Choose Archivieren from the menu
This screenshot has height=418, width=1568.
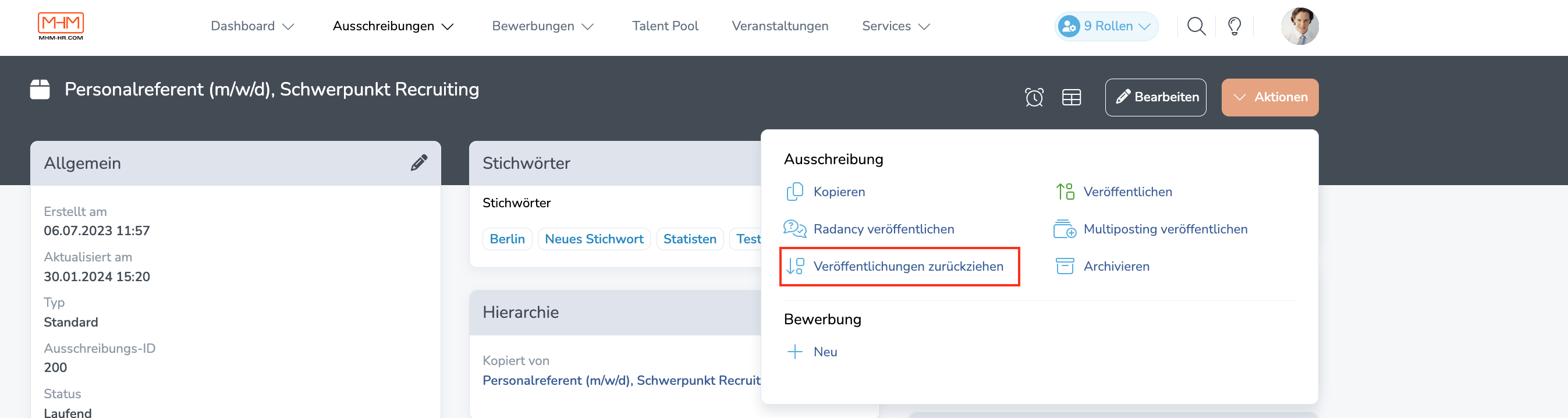tap(1116, 266)
